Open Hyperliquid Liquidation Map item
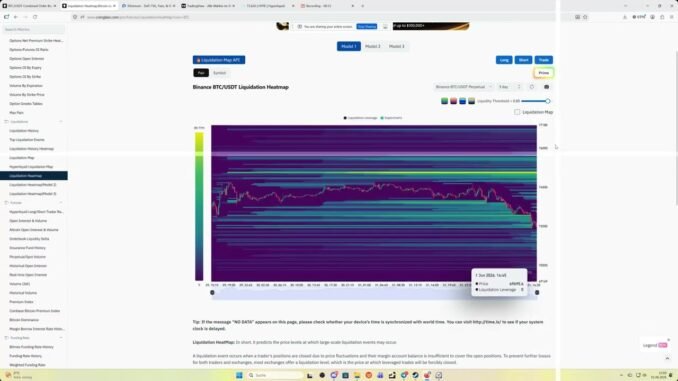The image size is (678, 381). click(x=31, y=167)
